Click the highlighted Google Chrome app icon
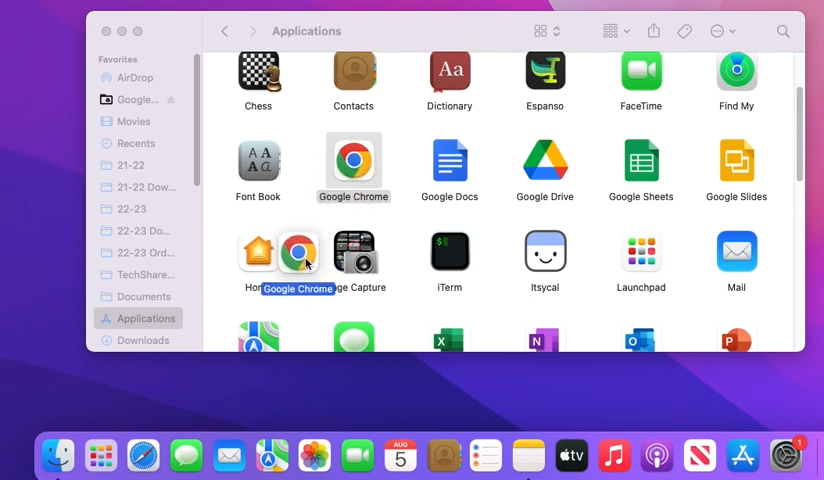Viewport: 824px width, 480px height. pos(354,160)
